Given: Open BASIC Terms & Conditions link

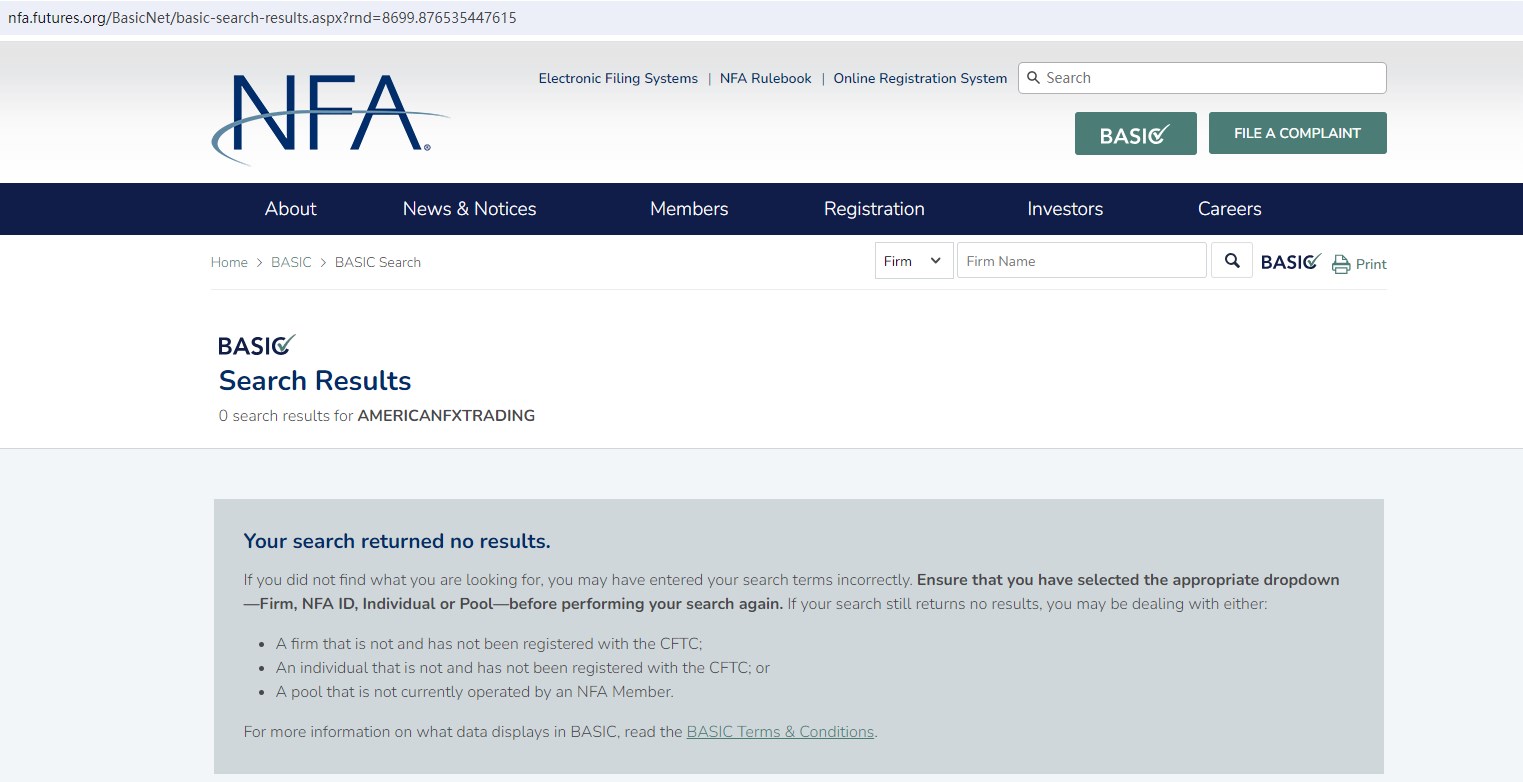Looking at the screenshot, I should (x=780, y=732).
